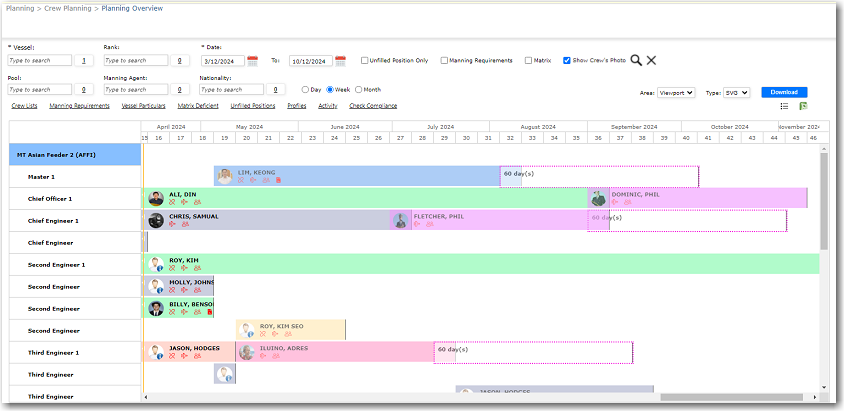Image resolution: width=844 pixels, height=411 pixels.
Task: Enable Unfilled Position Only checkbox
Action: (365, 61)
